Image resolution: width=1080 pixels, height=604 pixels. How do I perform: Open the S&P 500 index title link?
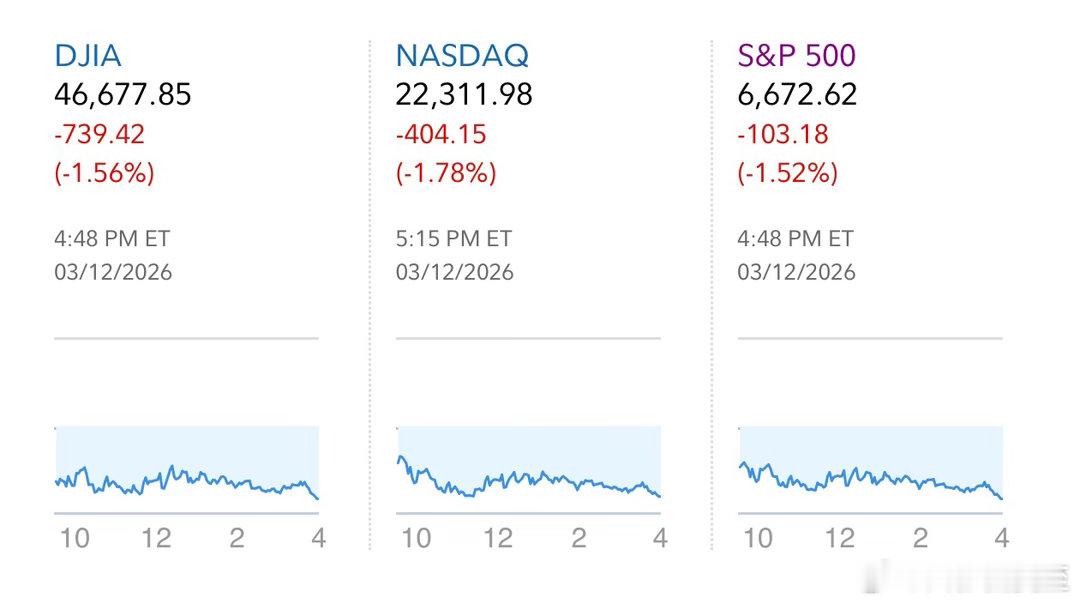(797, 55)
